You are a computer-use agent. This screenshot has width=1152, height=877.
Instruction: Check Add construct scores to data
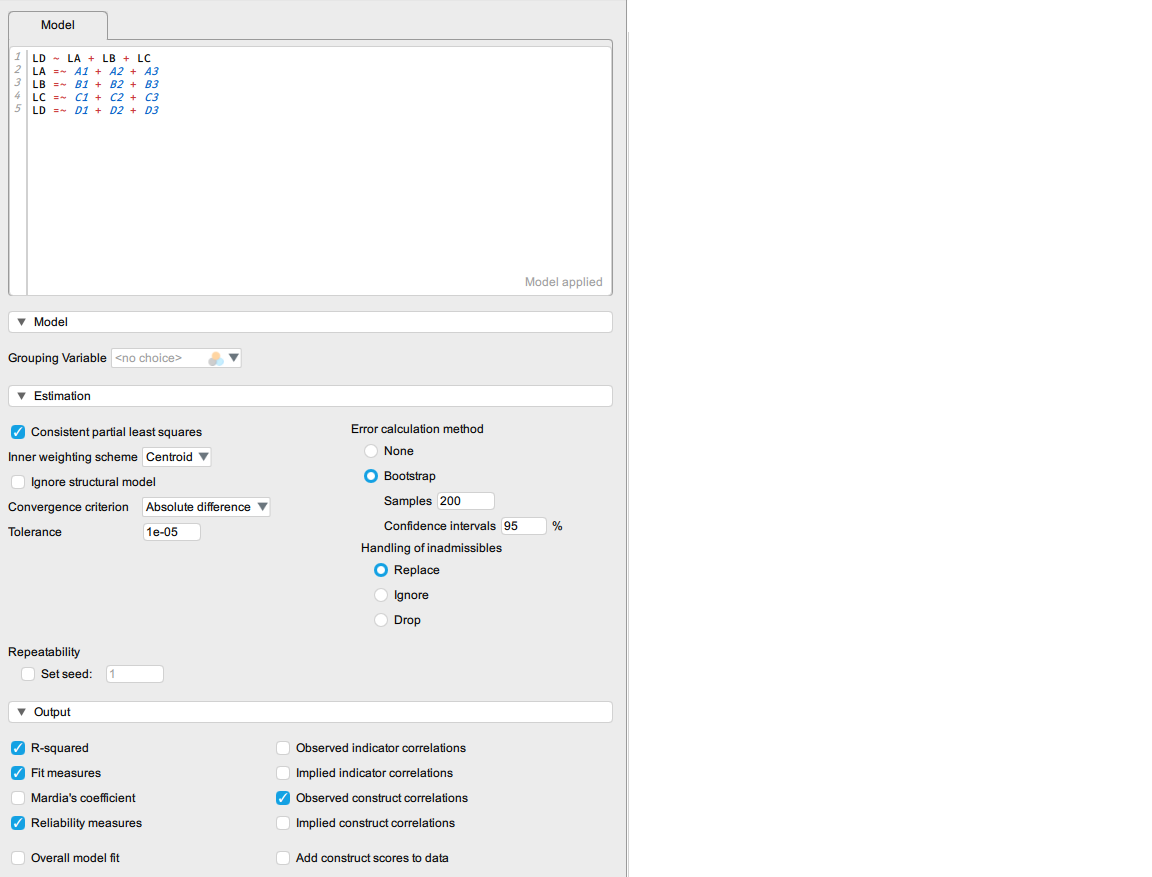pos(283,858)
